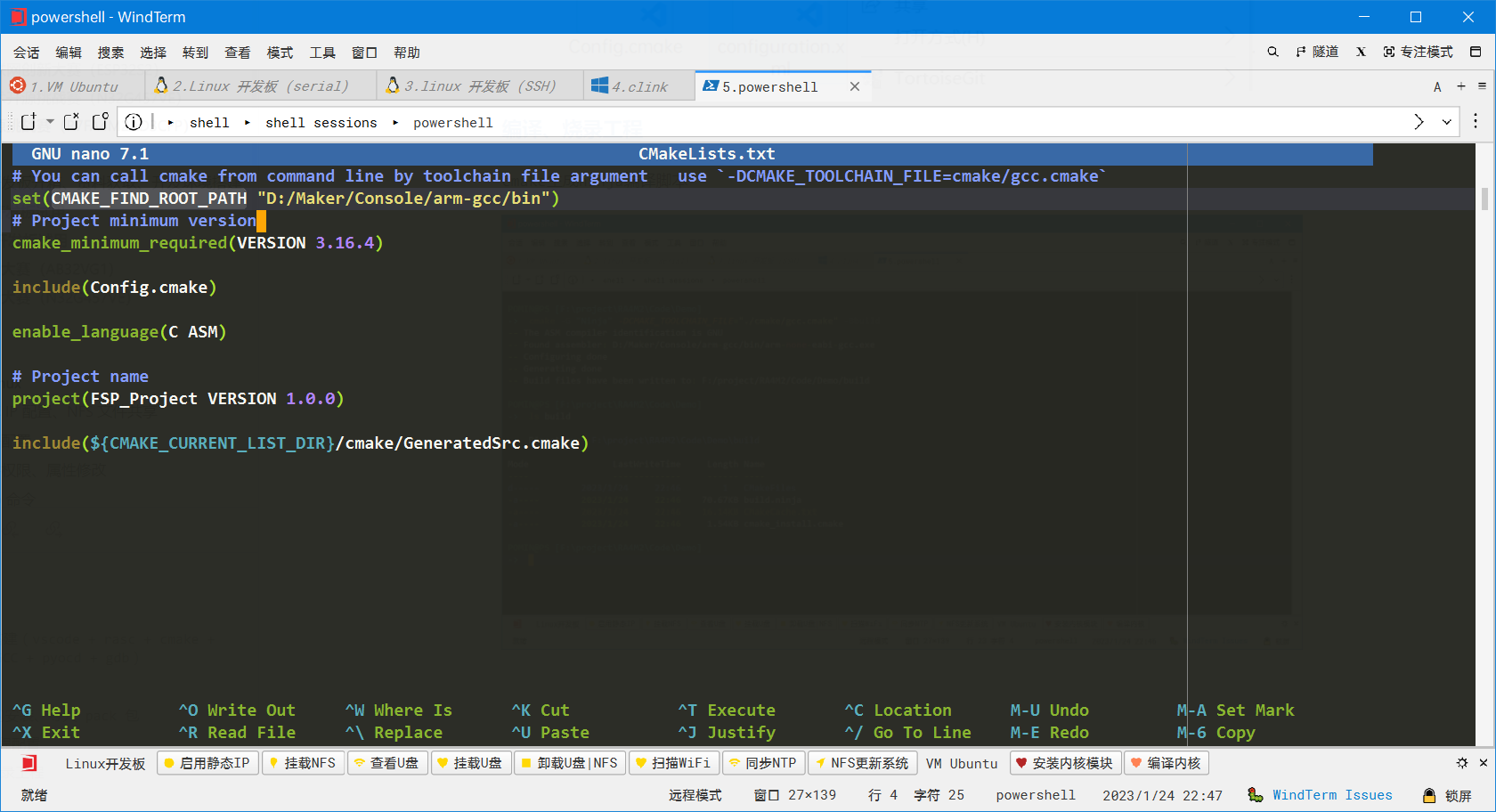Click the session info icon
Viewport: 1496px width, 812px height.
134,122
